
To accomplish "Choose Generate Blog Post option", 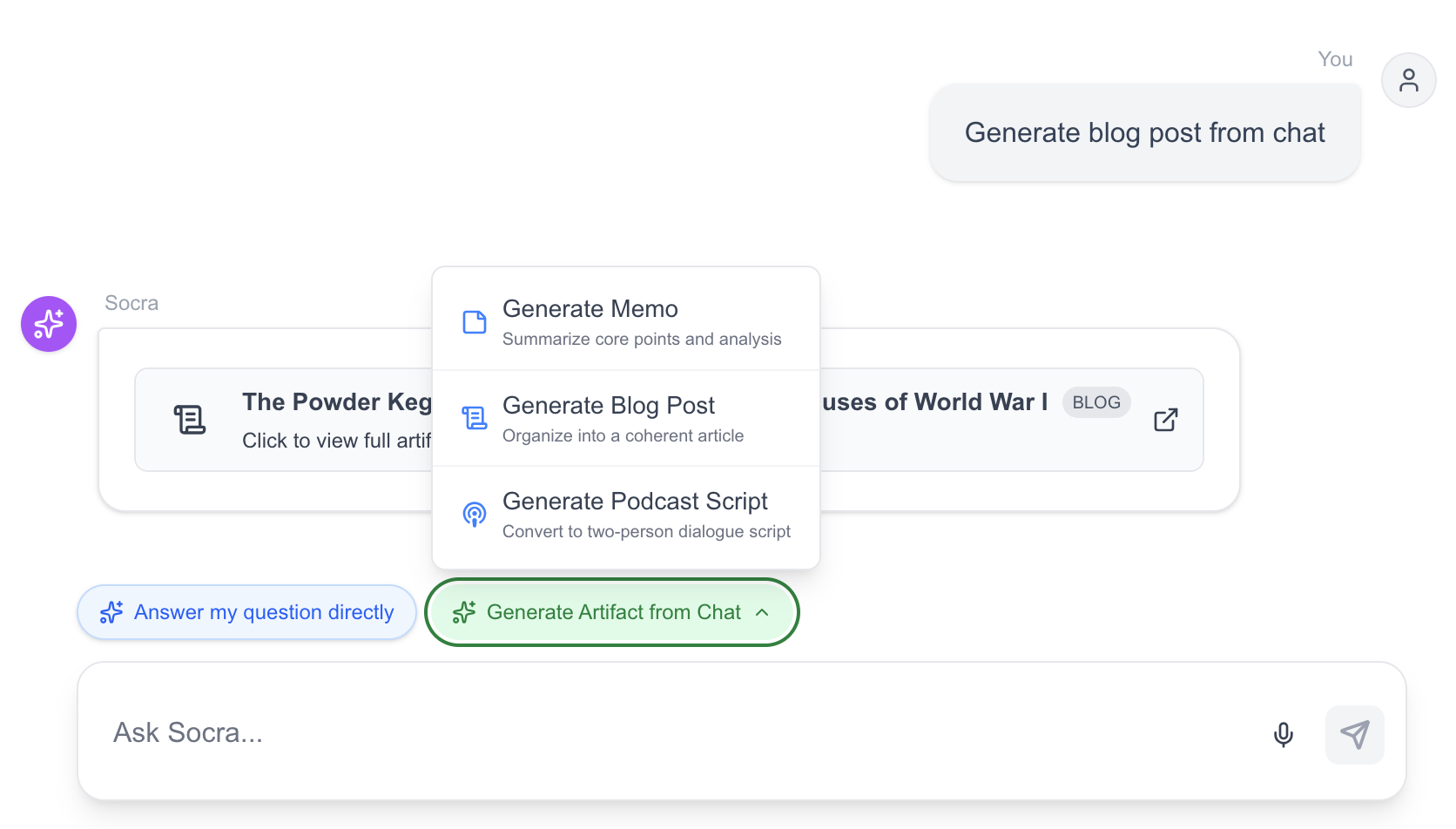I will [x=625, y=419].
